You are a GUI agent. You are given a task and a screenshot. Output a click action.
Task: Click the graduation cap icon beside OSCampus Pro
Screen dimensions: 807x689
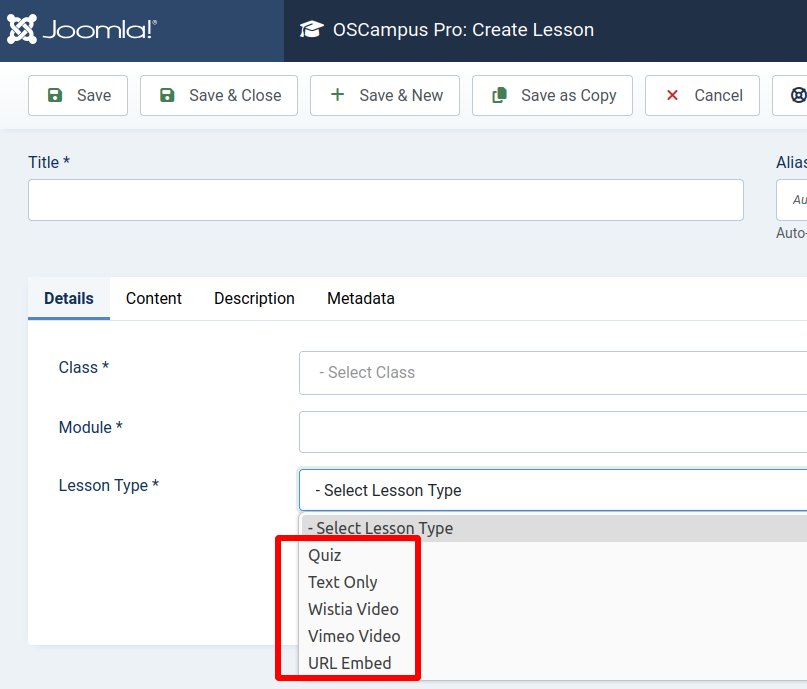311,29
